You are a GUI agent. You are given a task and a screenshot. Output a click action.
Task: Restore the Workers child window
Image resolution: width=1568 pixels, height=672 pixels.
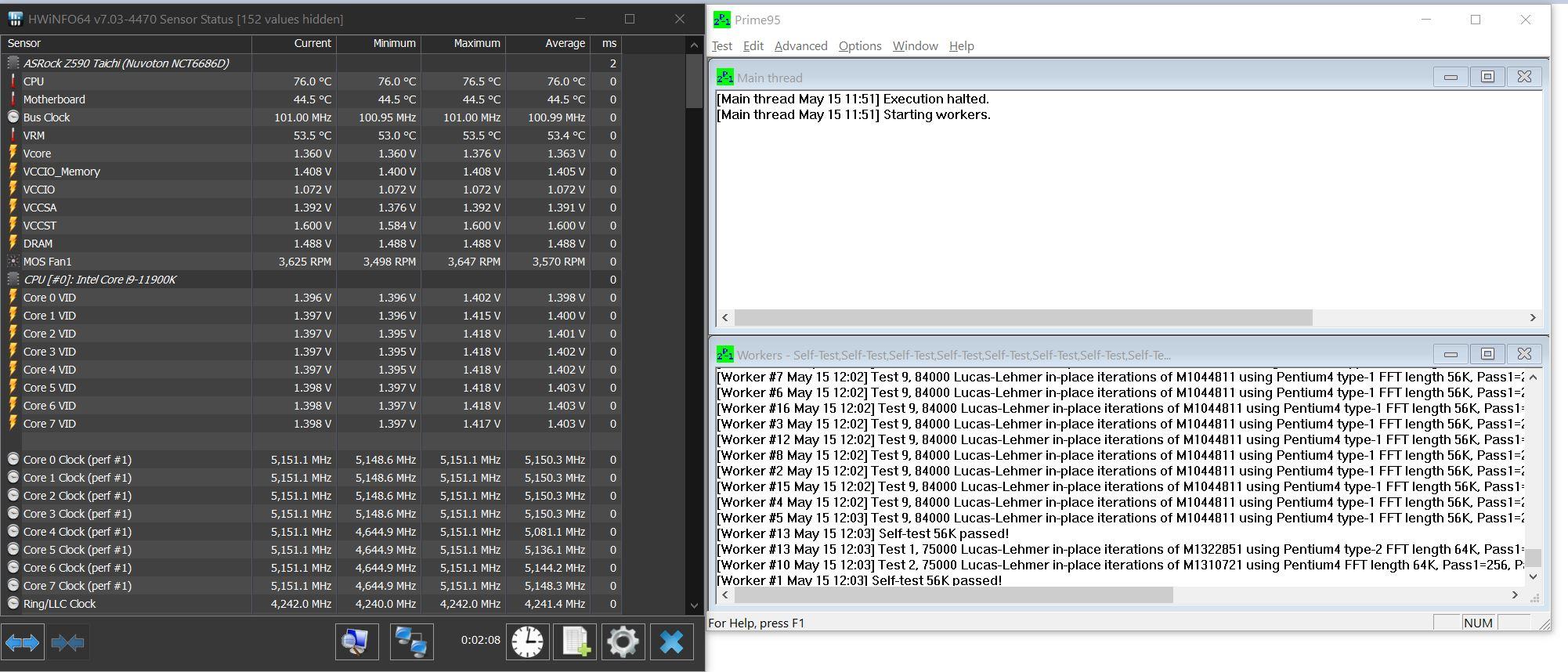pyautogui.click(x=1487, y=354)
